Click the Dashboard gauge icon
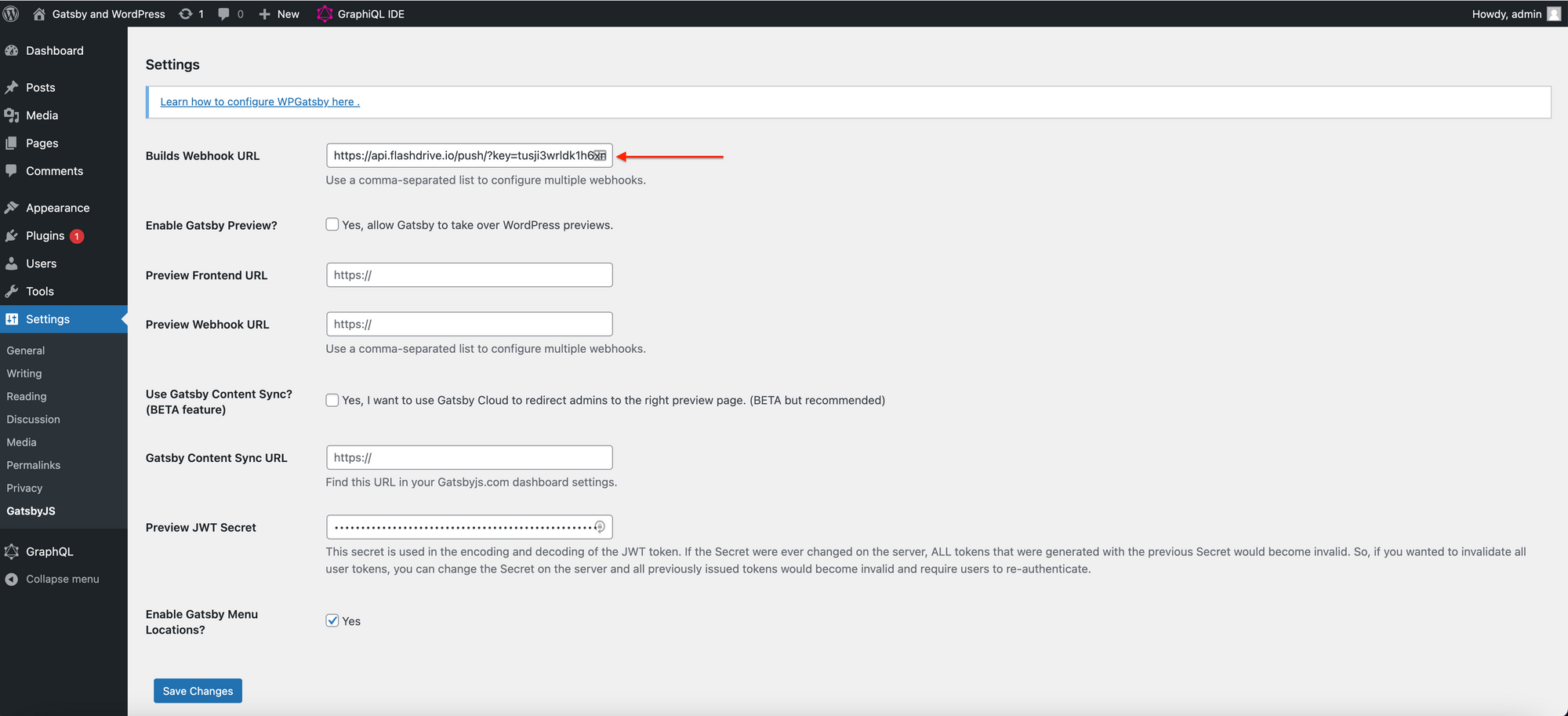The image size is (1568, 716). (x=12, y=50)
